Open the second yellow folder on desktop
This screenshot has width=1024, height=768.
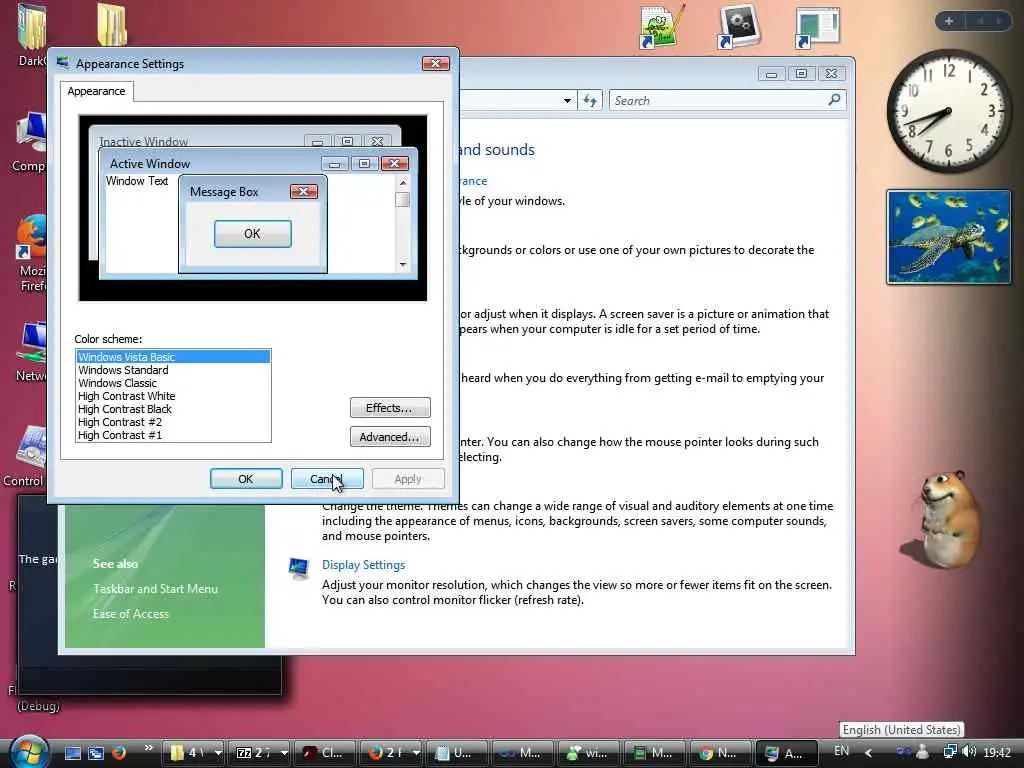pos(111,25)
